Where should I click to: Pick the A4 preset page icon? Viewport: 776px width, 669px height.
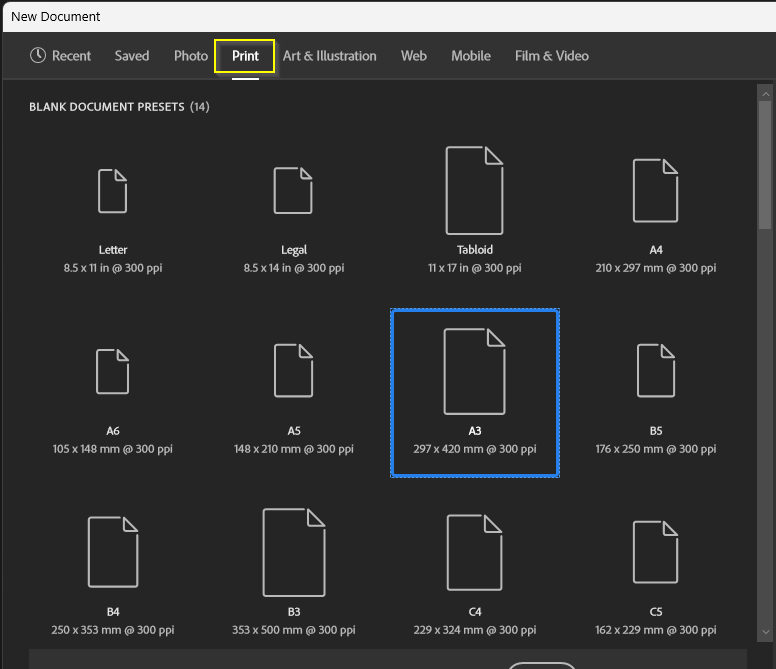[x=655, y=191]
